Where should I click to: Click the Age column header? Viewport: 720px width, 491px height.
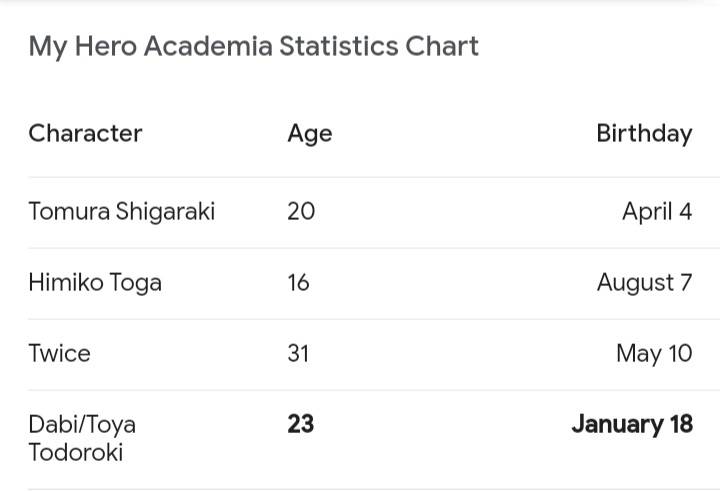coord(309,133)
